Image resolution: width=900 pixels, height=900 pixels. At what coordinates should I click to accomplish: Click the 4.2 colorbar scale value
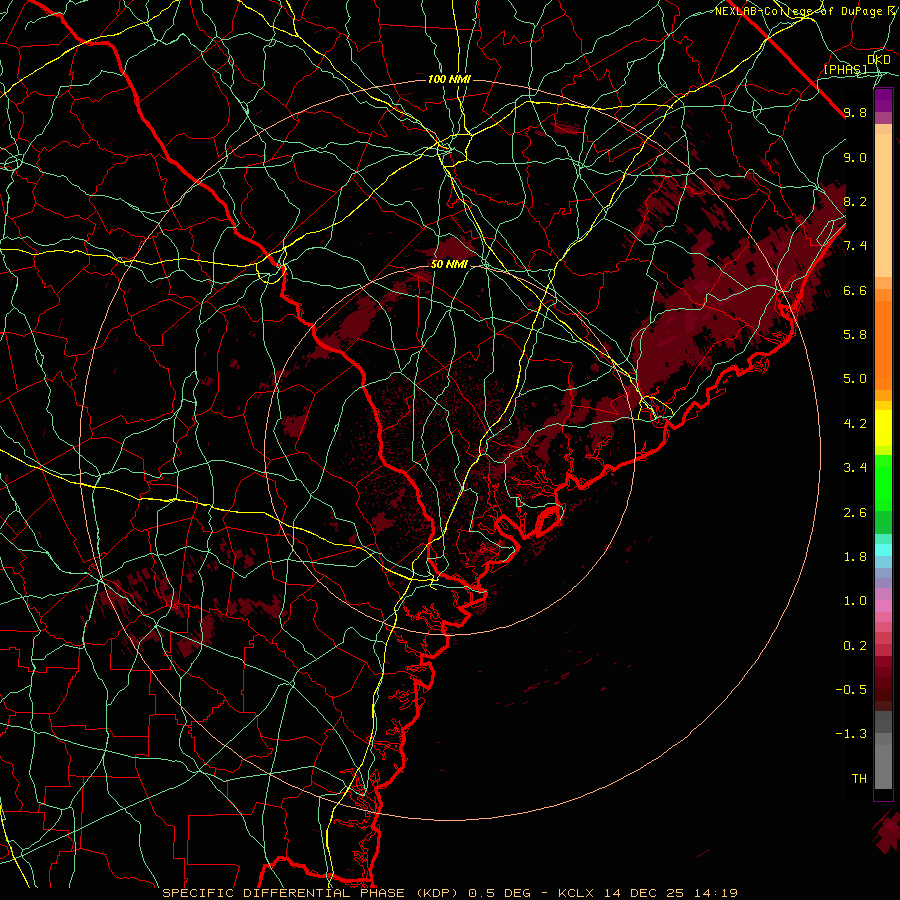(855, 424)
